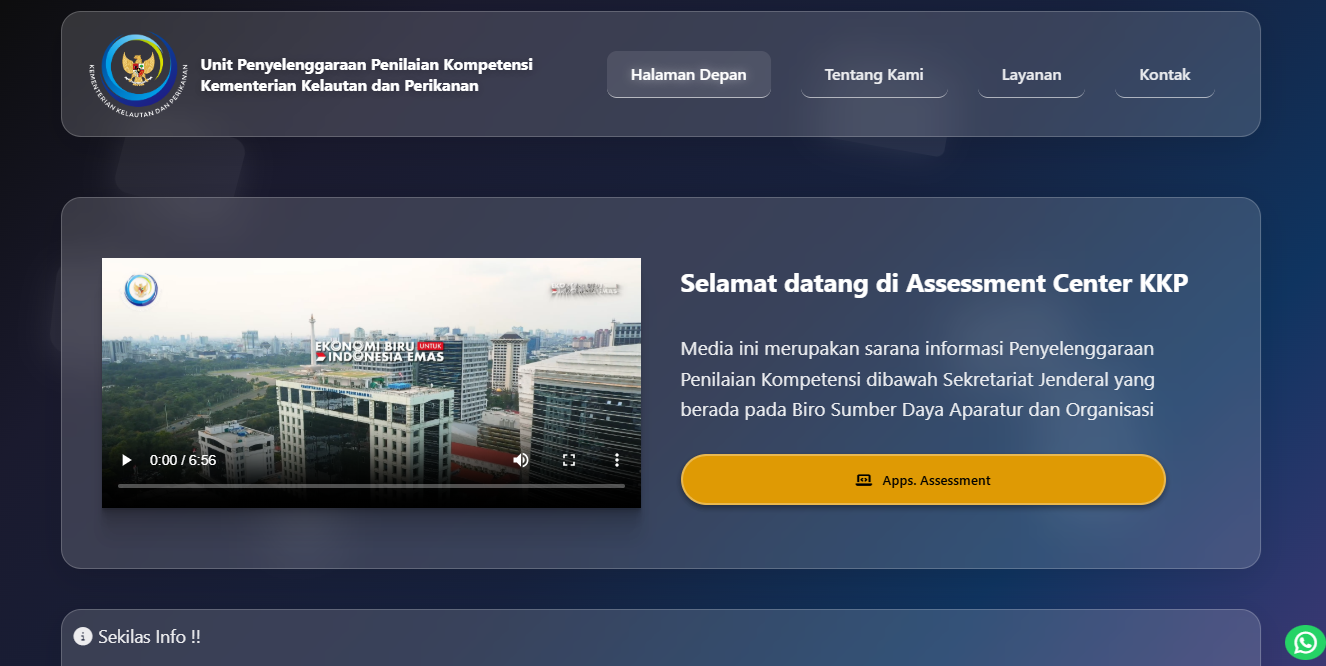Mute the video using the speaker icon

click(x=521, y=460)
